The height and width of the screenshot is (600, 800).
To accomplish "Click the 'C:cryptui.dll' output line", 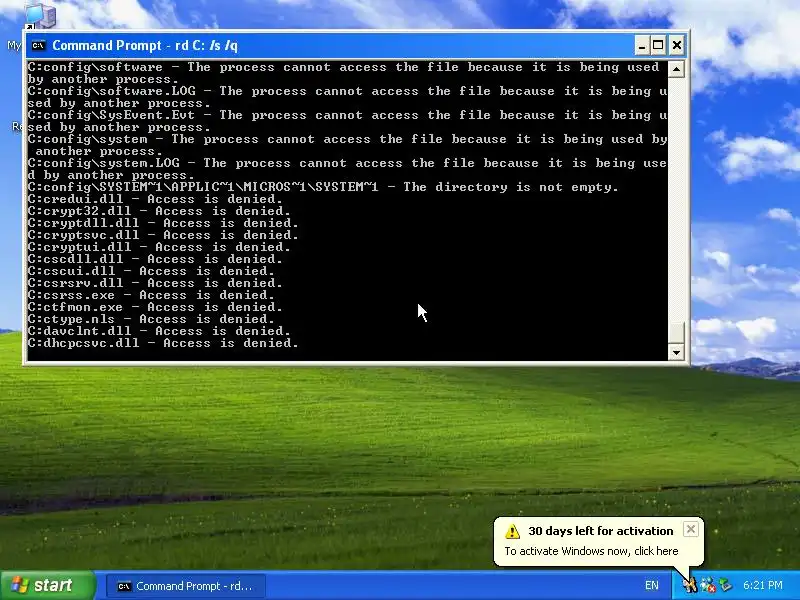I will pos(159,247).
